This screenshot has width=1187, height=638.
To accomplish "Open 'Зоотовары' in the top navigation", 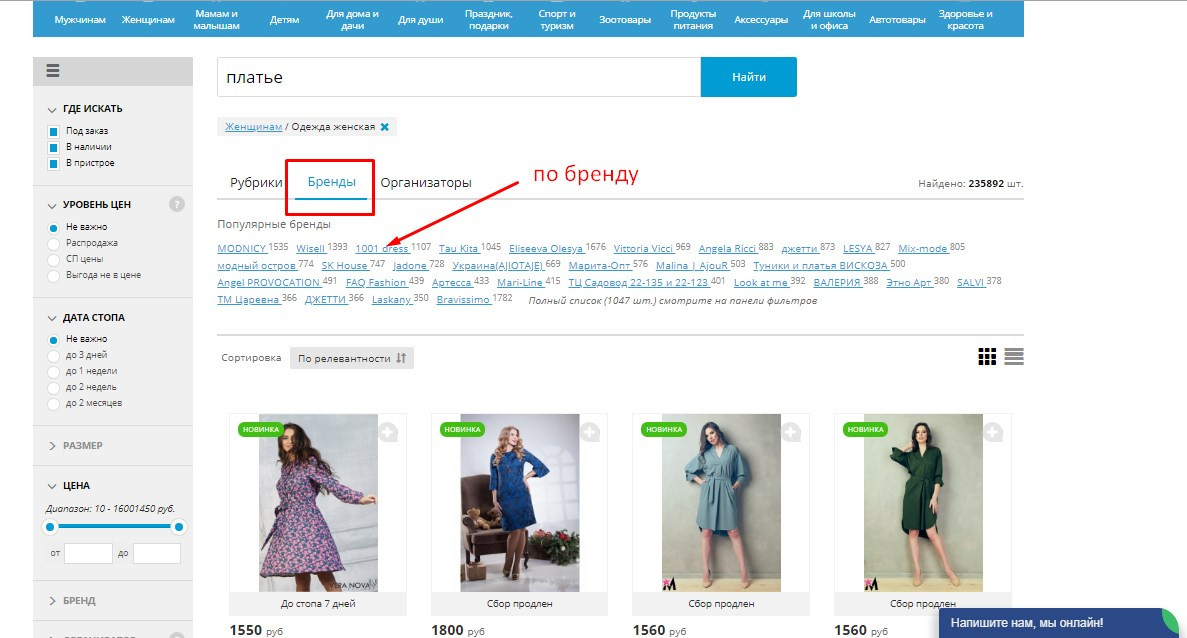I will tap(625, 20).
